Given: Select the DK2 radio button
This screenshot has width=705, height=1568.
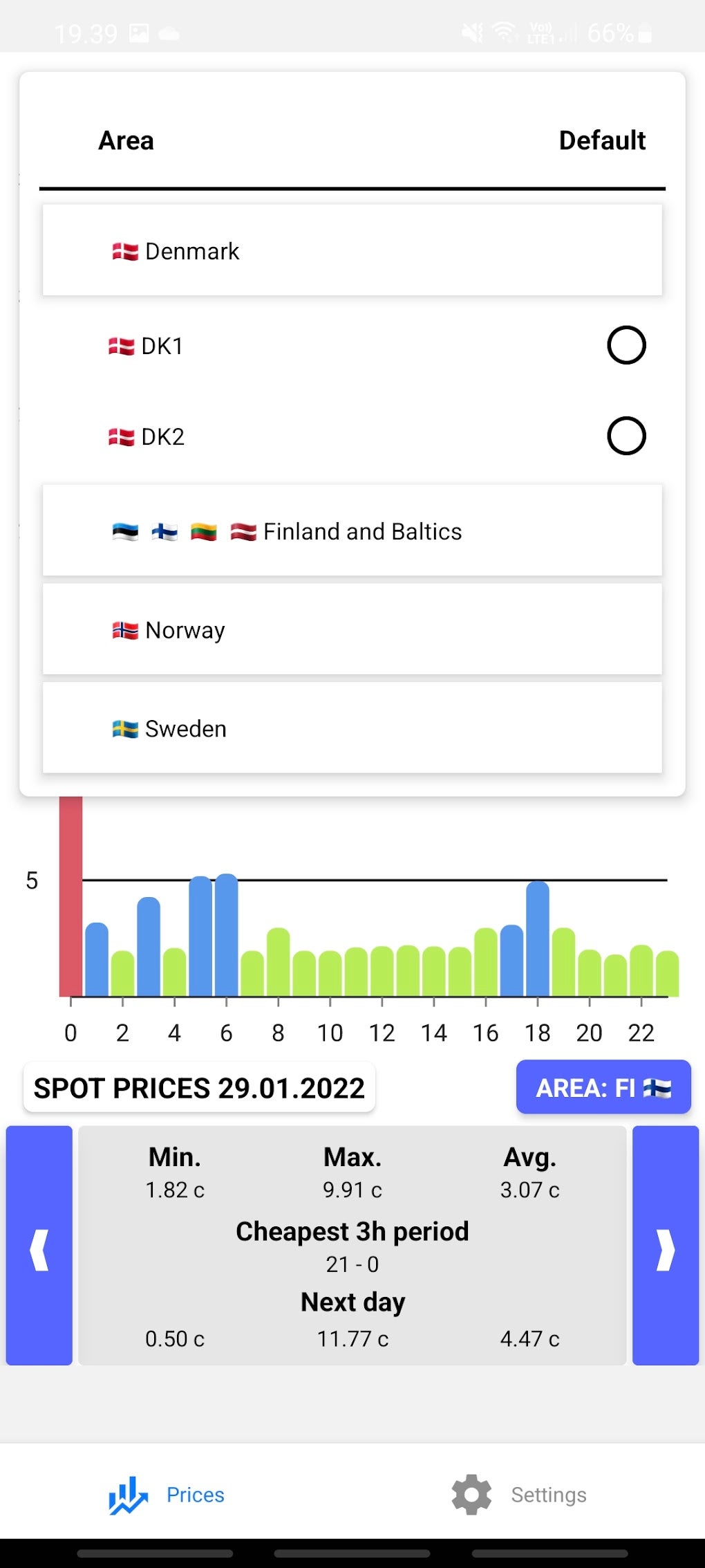Looking at the screenshot, I should click(x=626, y=436).
